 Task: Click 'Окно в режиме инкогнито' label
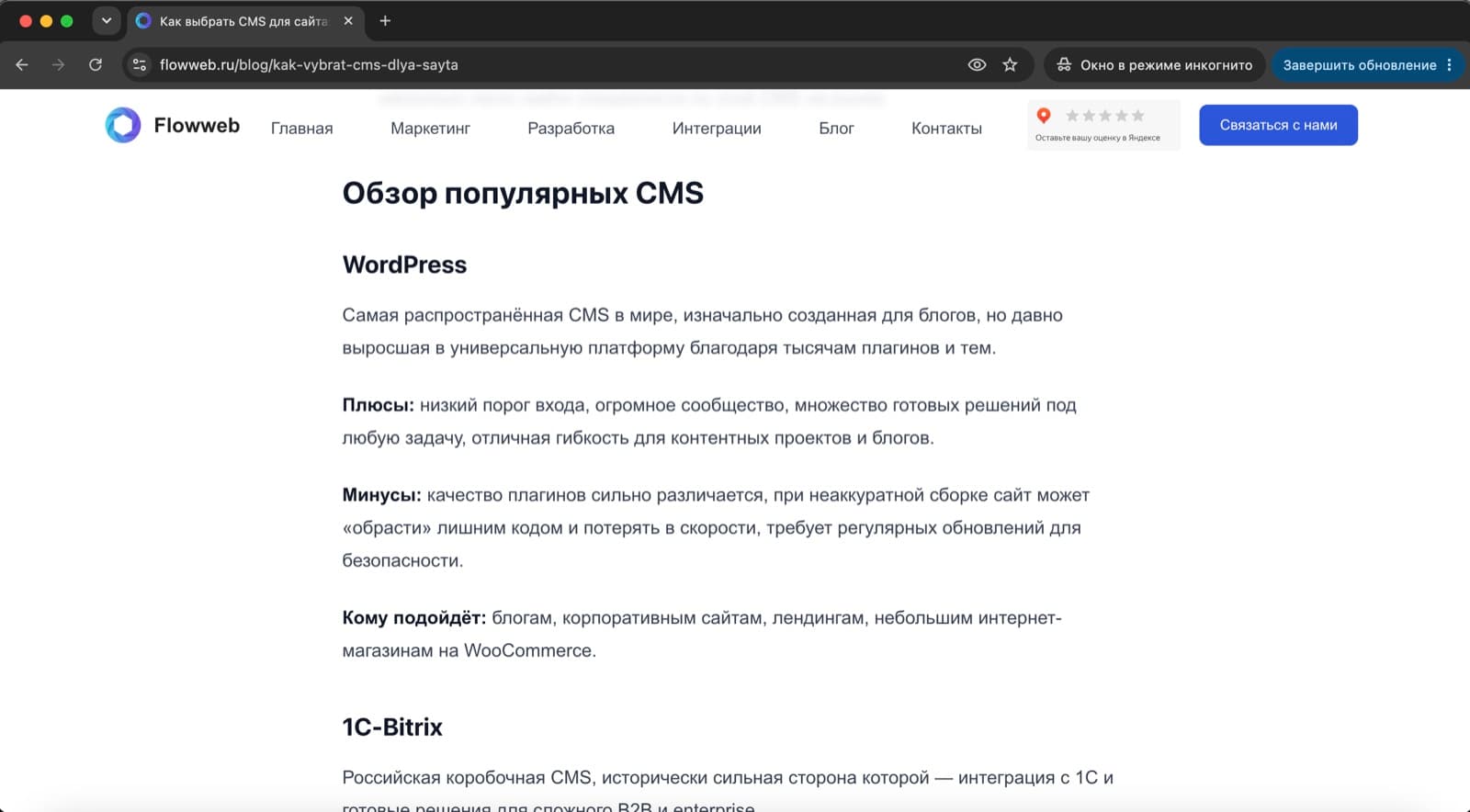coord(1166,65)
